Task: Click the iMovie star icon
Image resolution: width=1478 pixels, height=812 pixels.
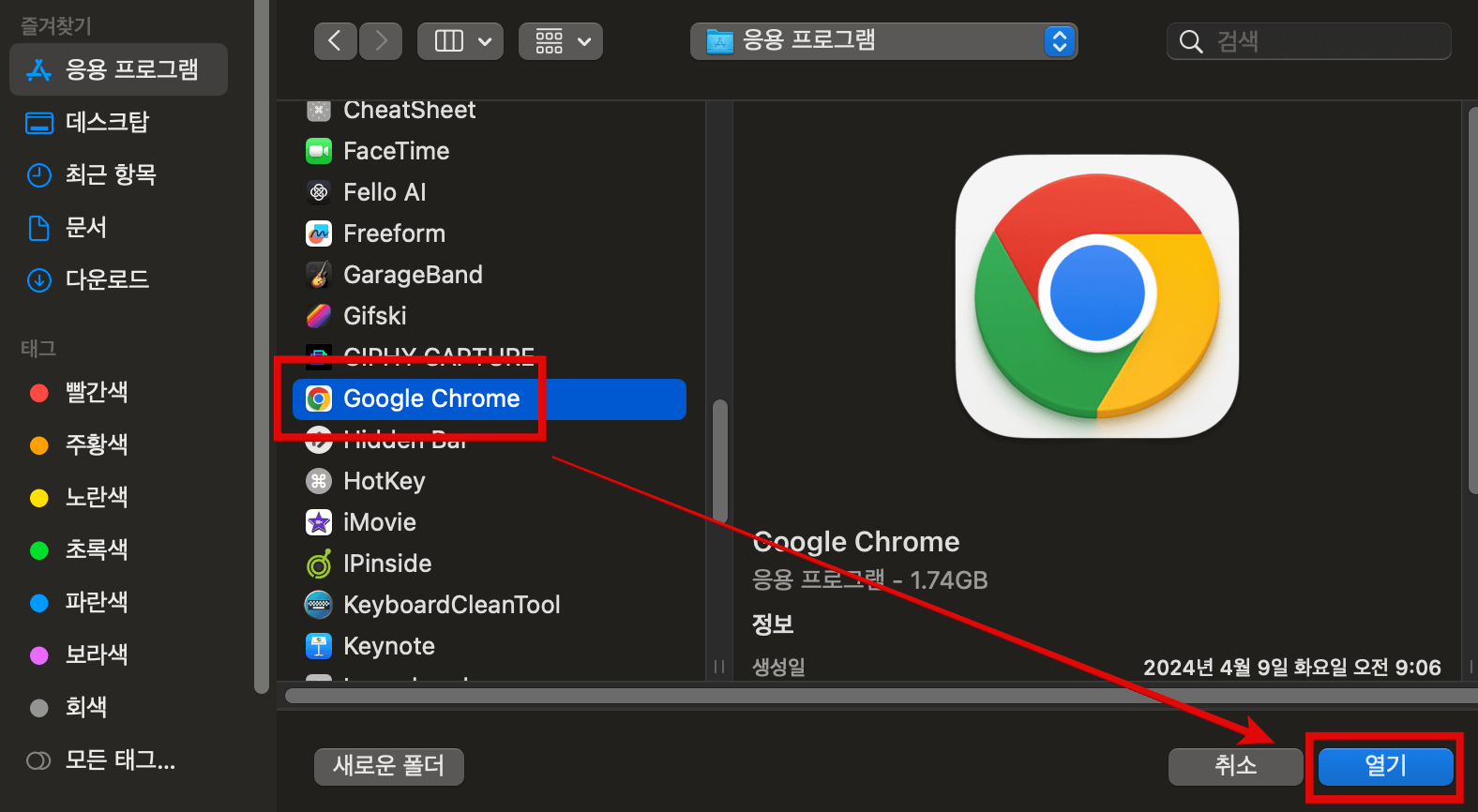Action: (319, 522)
